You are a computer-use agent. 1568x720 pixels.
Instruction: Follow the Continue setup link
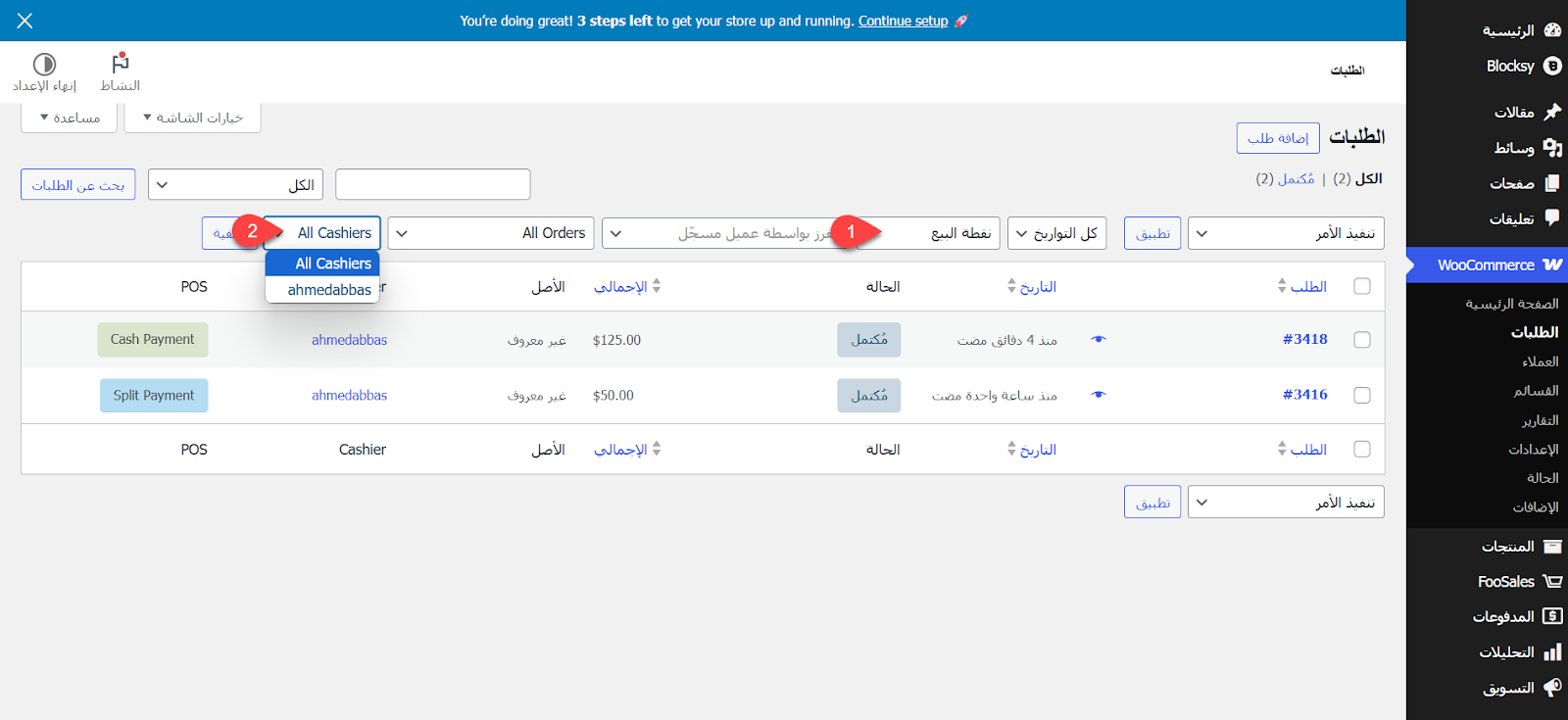click(904, 21)
